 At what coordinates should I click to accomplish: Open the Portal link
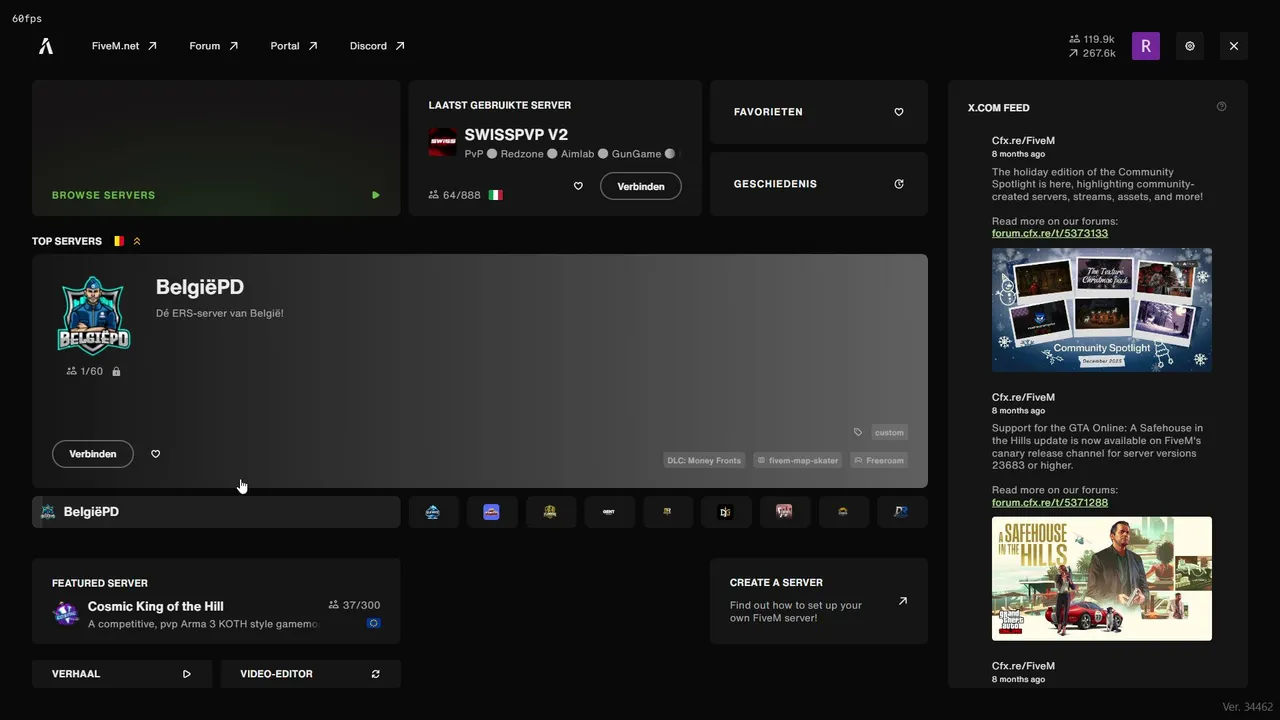pyautogui.click(x=294, y=46)
